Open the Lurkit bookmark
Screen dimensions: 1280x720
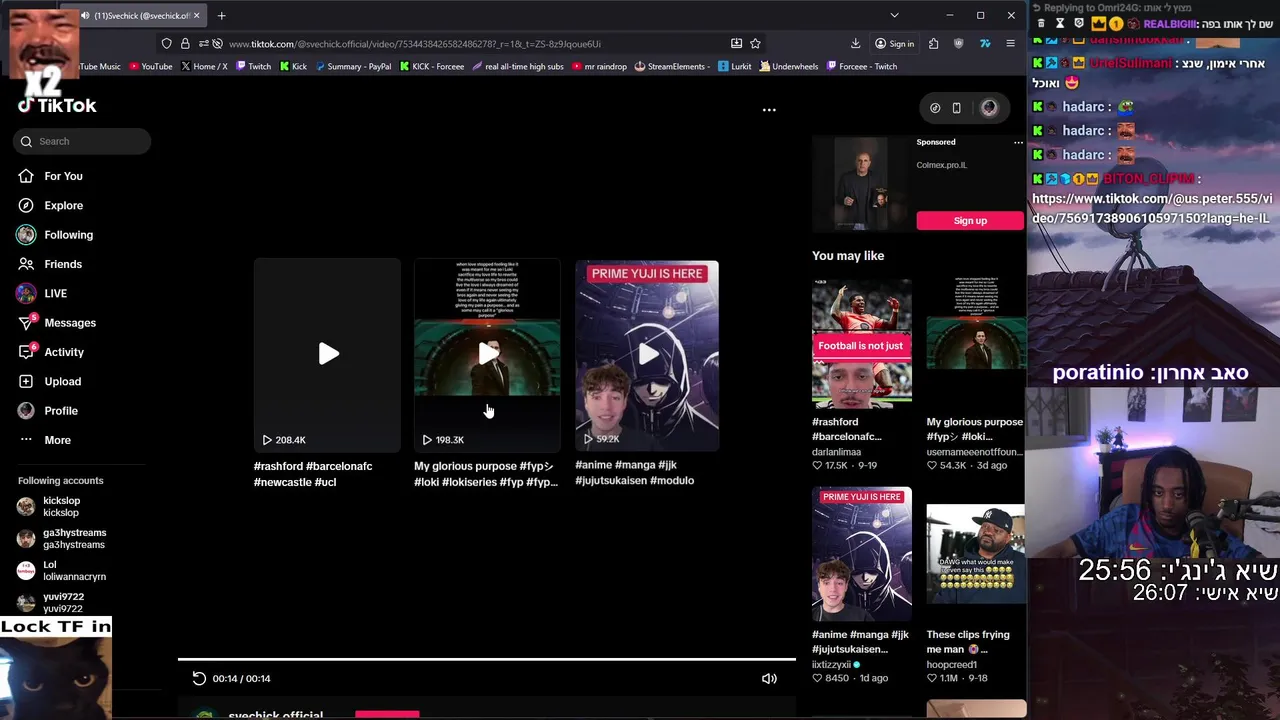(x=735, y=66)
